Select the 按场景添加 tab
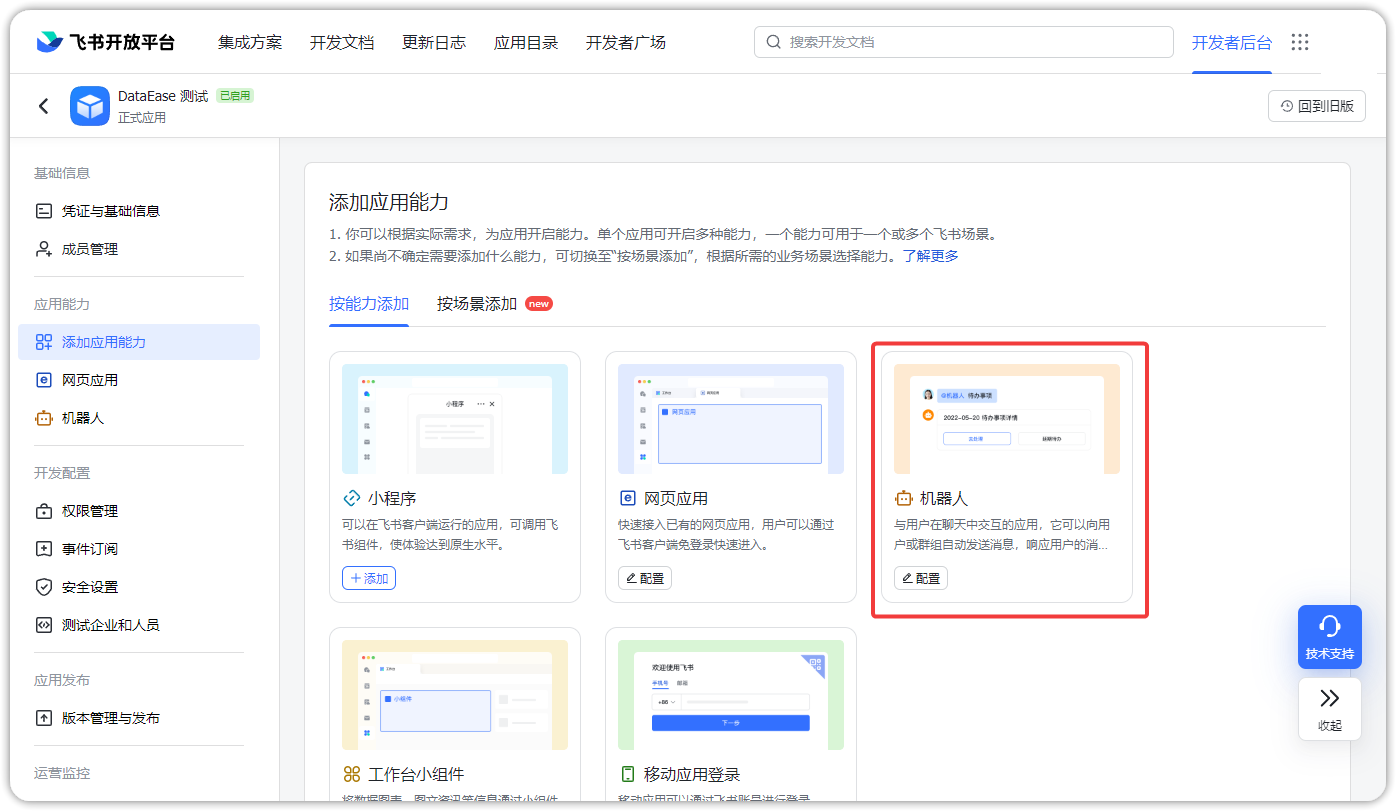The image size is (1396, 811). coord(477,304)
